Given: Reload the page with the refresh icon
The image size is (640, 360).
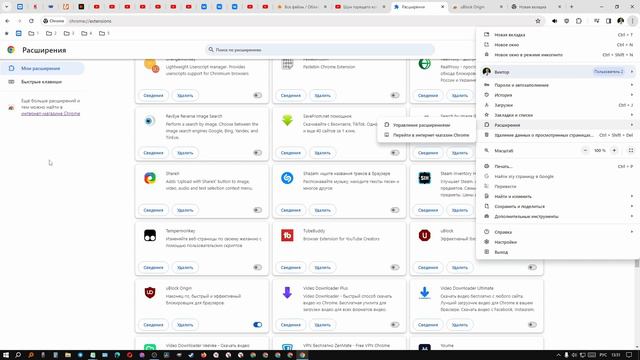Looking at the screenshot, I should (31, 21).
